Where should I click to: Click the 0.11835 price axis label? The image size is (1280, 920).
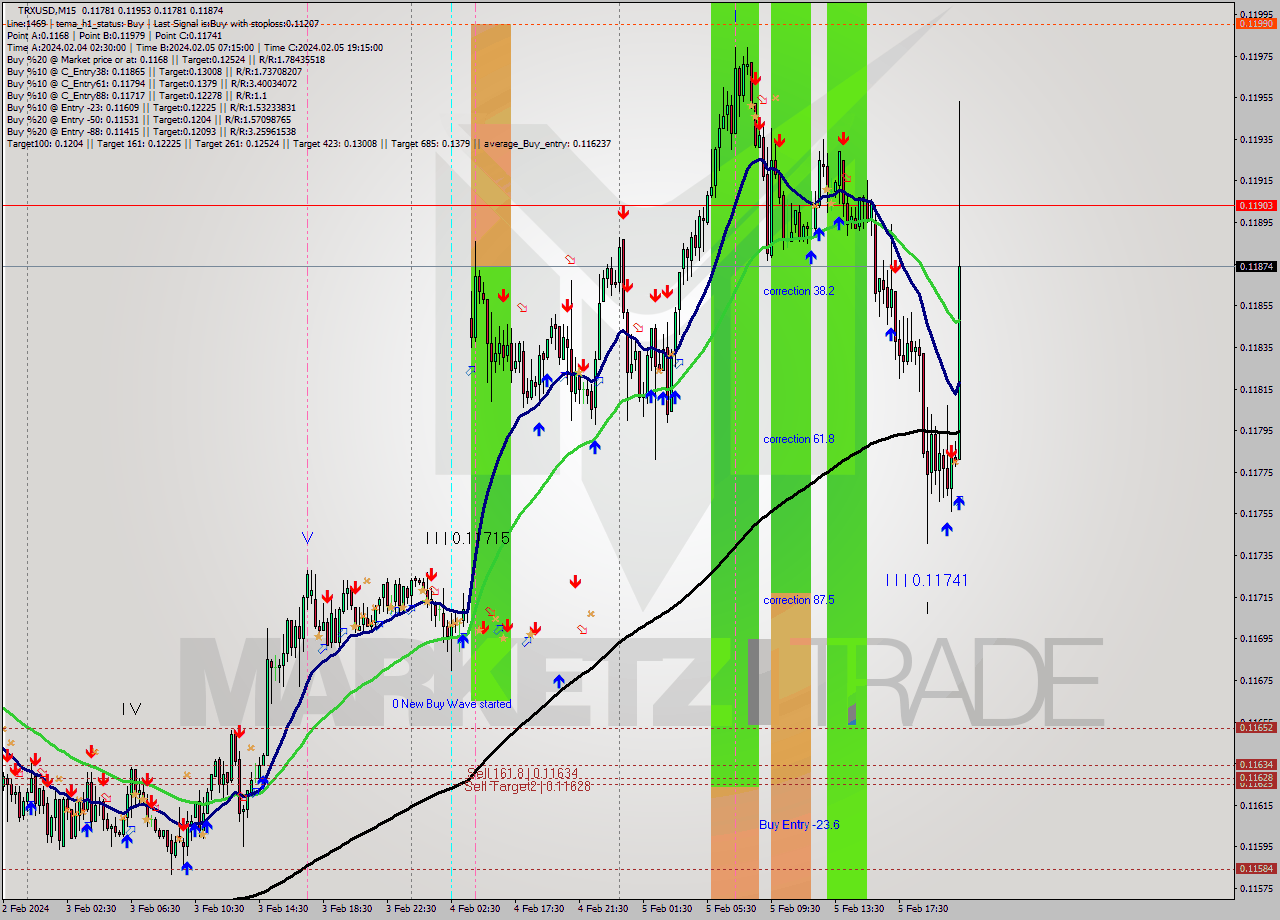[1255, 348]
